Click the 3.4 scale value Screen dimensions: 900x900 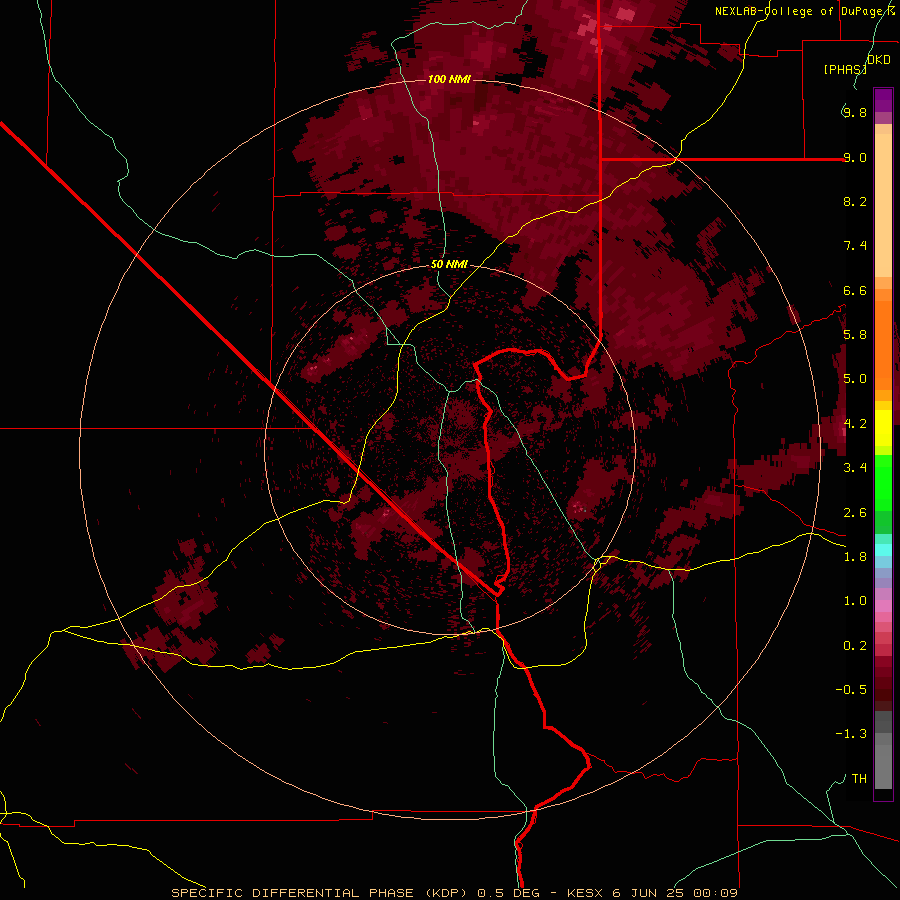[855, 468]
